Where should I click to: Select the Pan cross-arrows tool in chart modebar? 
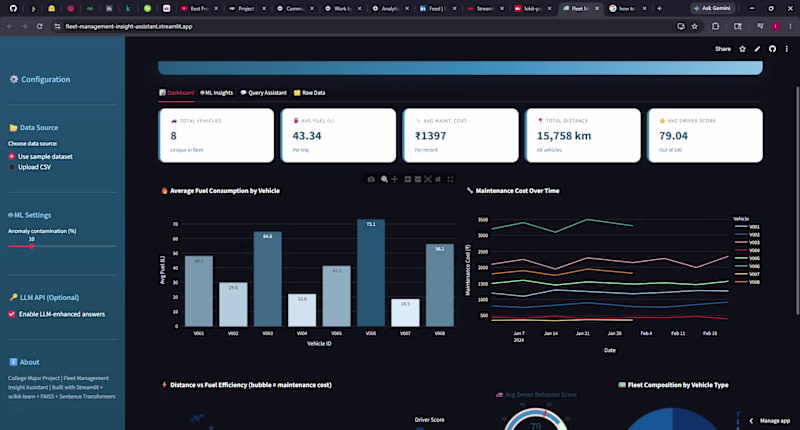pyautogui.click(x=394, y=180)
